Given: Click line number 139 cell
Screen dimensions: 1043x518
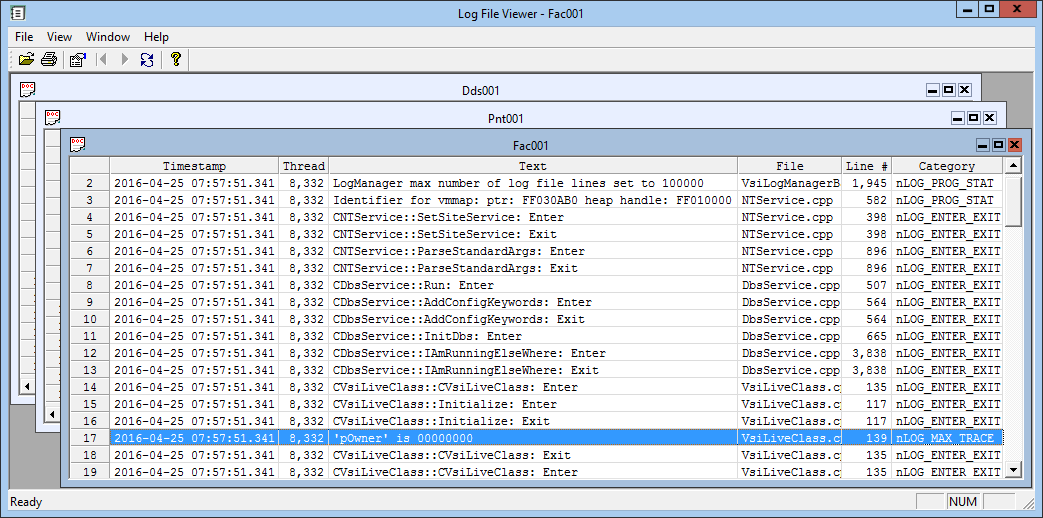Looking at the screenshot, I should pos(867,438).
